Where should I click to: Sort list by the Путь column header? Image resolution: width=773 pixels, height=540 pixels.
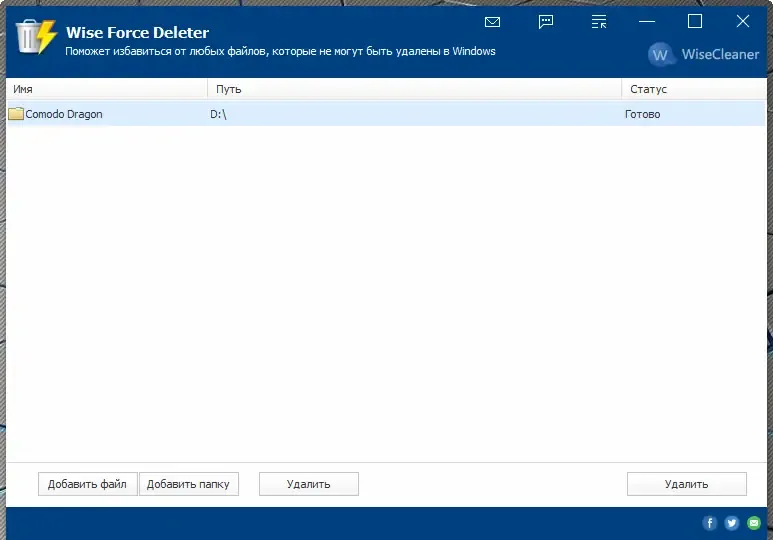(x=414, y=89)
